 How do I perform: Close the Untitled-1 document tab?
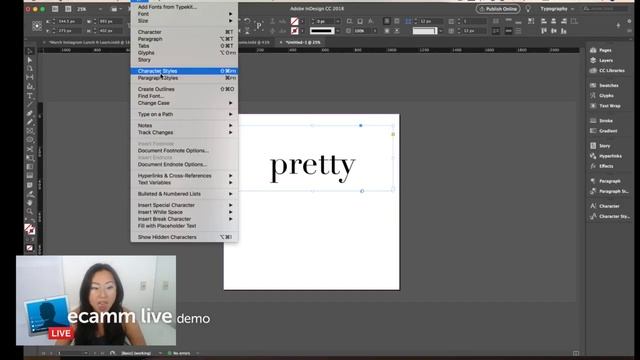coord(281,42)
